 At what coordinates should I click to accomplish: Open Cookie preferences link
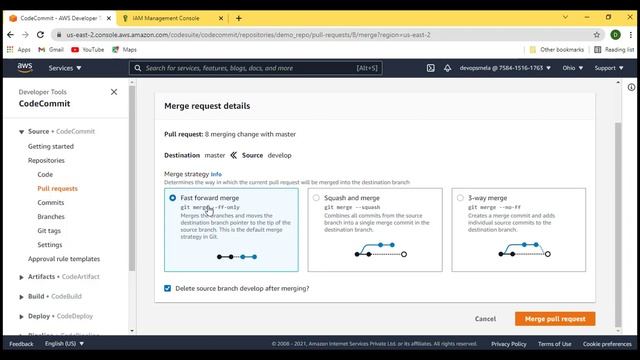607,344
